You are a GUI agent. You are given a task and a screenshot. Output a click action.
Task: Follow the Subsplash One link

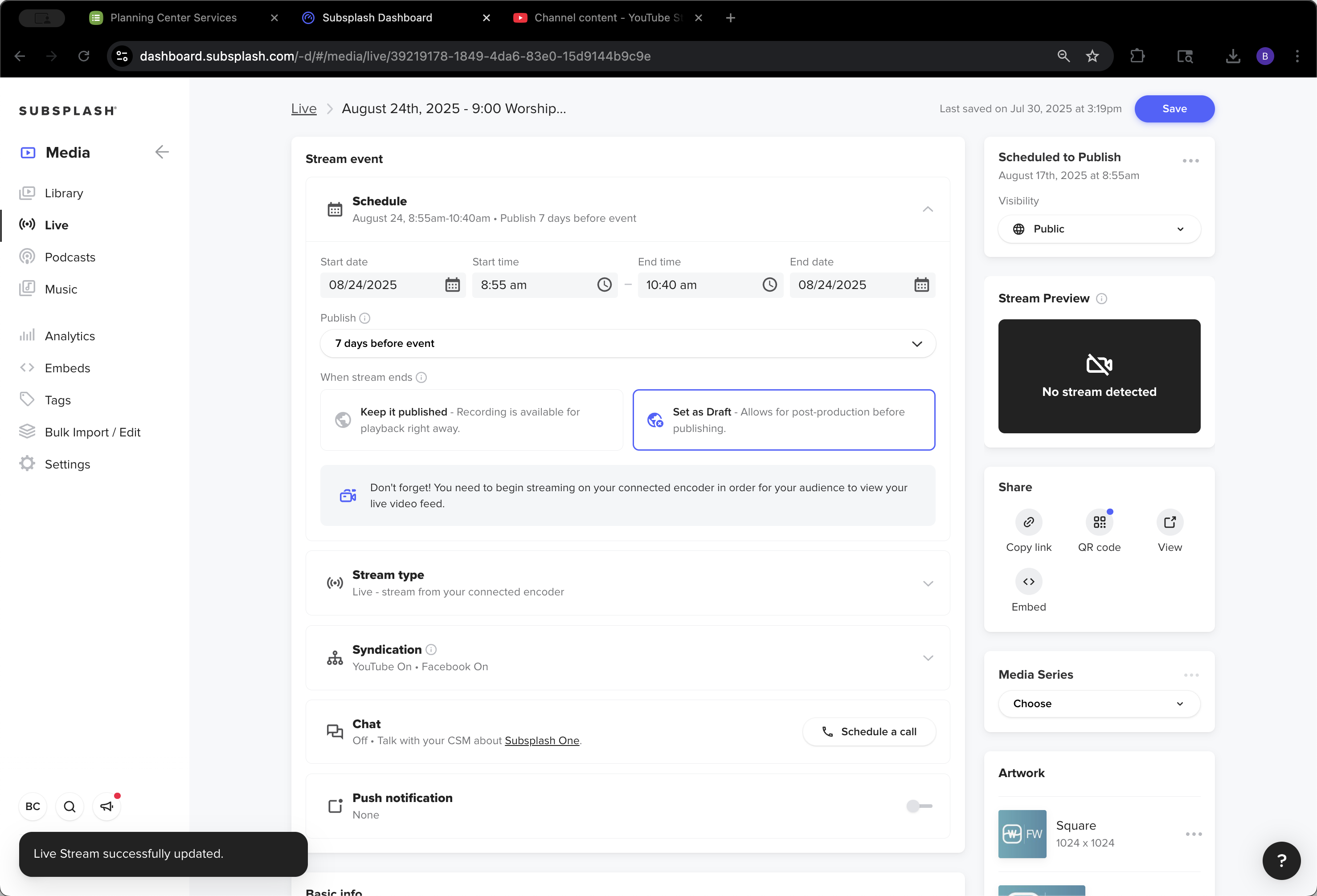[542, 740]
